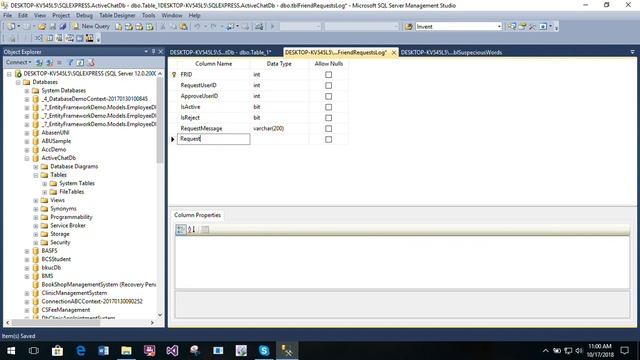Open File Explorer from the taskbar
The height and width of the screenshot is (360, 640).
[127, 351]
